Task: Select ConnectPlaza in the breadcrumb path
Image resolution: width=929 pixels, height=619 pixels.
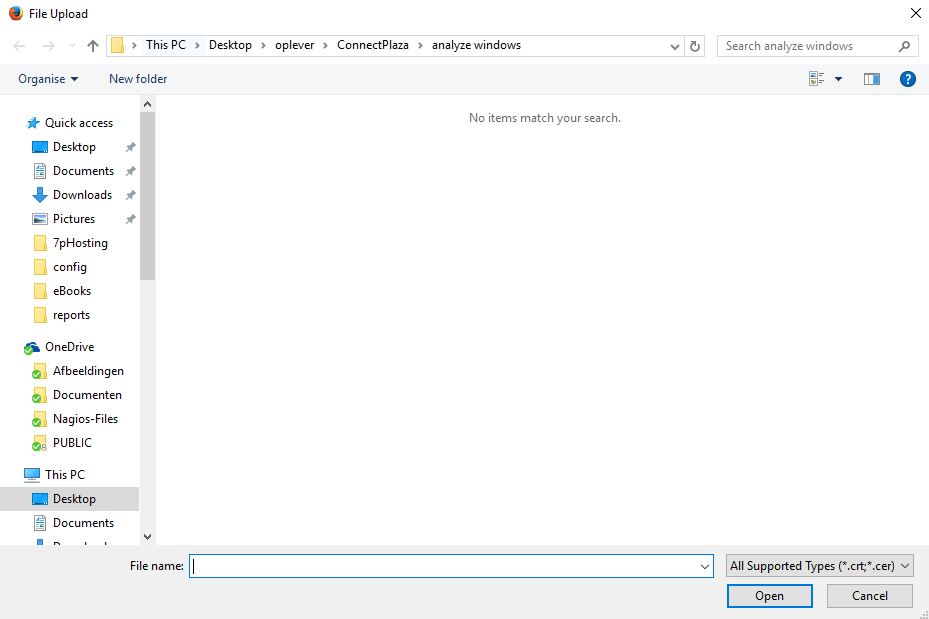Action: 373,45
